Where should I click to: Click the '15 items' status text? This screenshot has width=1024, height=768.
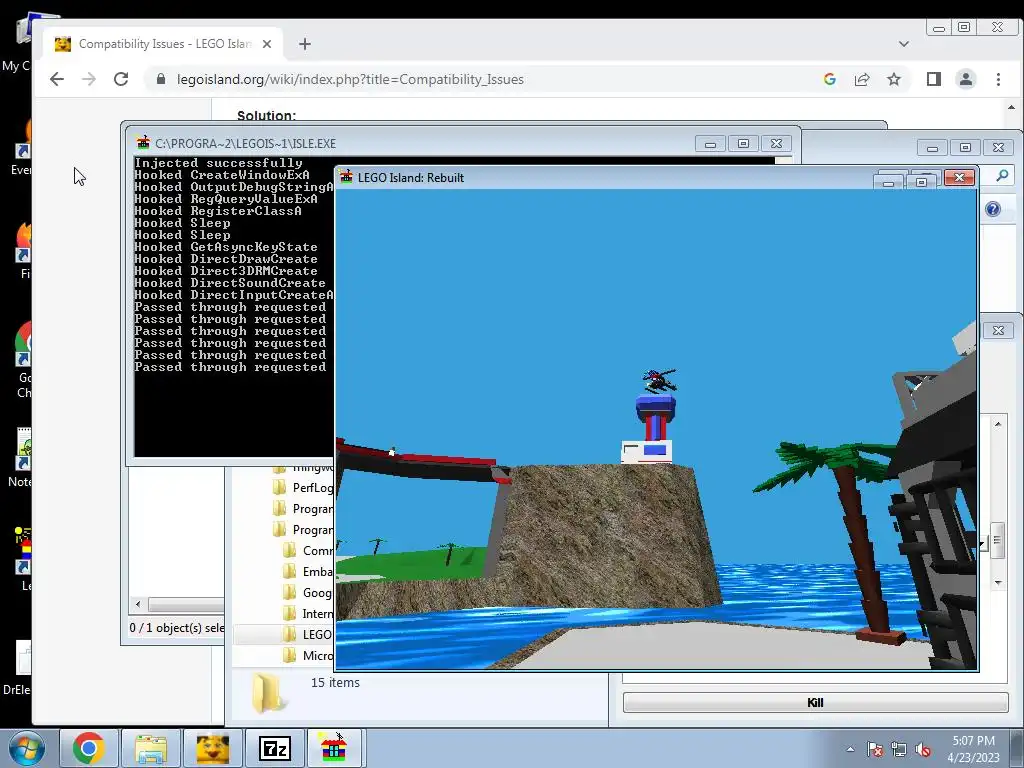point(335,682)
